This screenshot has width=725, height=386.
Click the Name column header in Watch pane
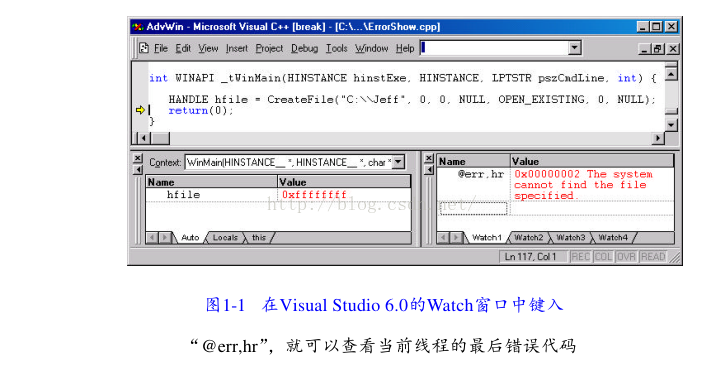point(473,161)
